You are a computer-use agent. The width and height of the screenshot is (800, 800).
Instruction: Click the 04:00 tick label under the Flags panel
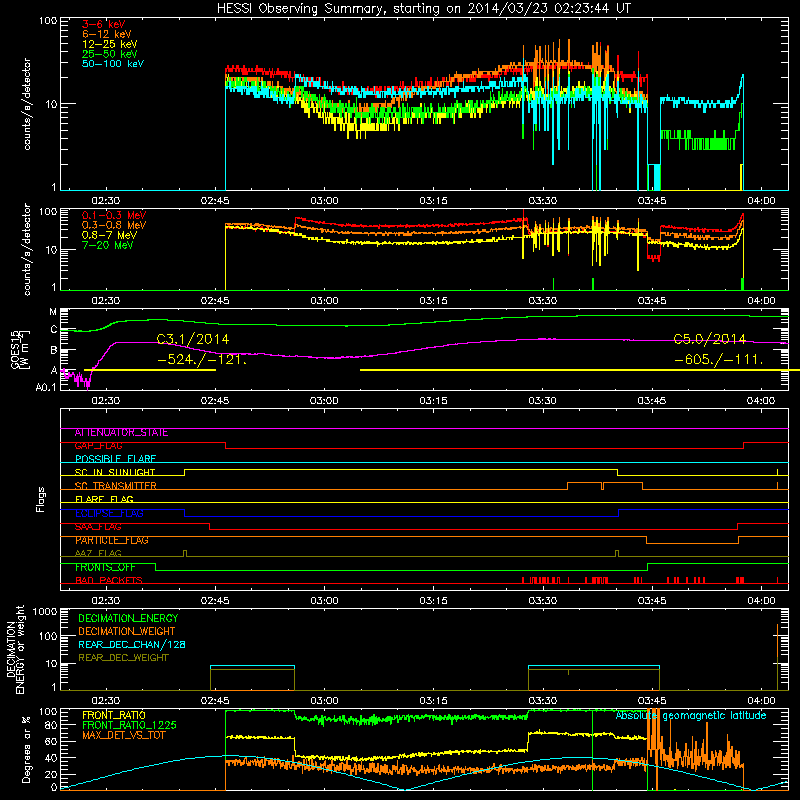click(761, 601)
